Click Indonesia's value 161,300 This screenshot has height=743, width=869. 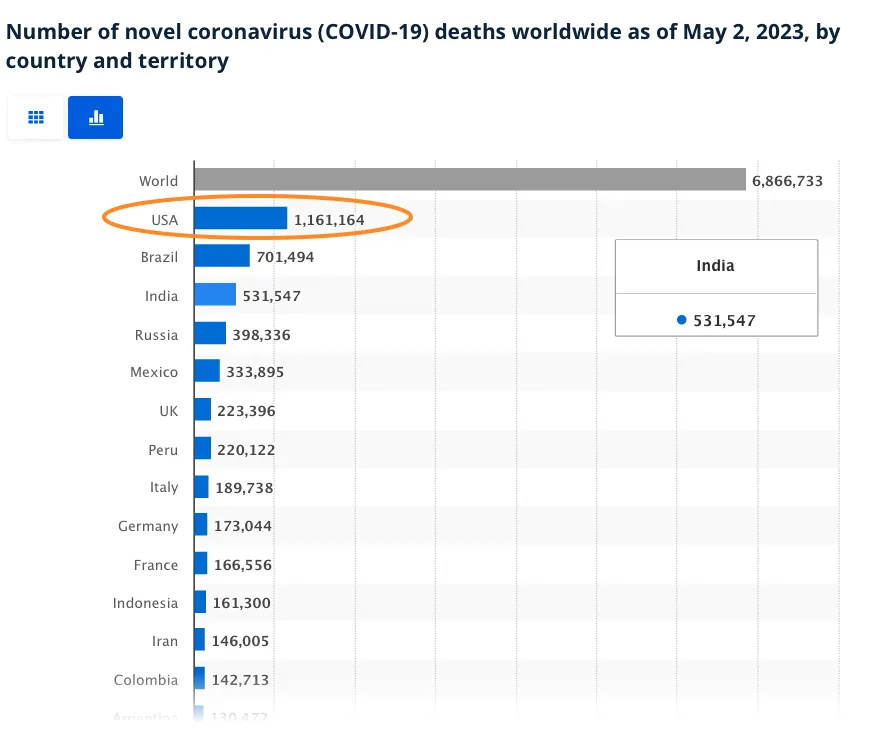coord(241,603)
